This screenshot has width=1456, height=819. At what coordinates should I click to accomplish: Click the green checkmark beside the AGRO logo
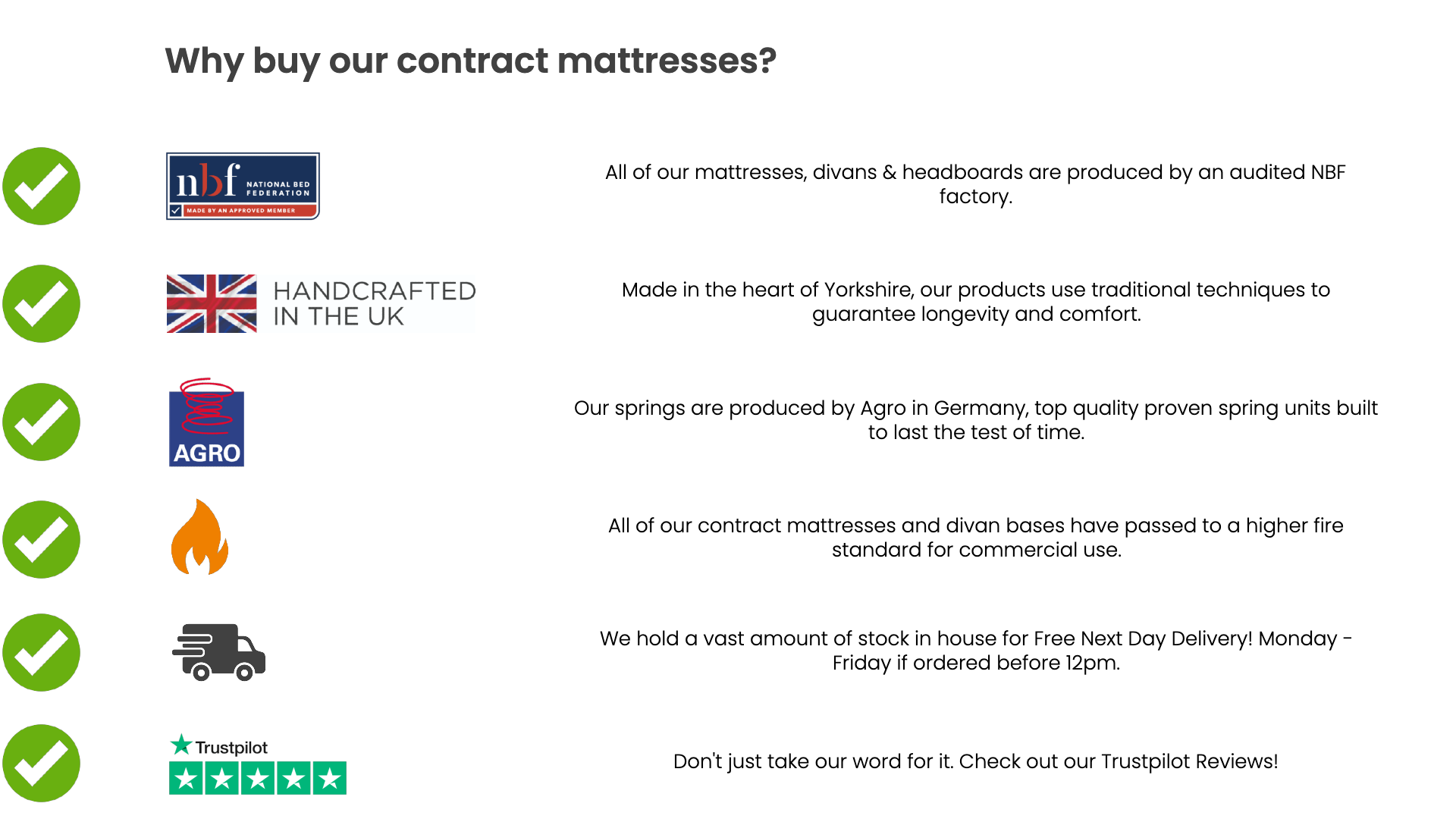point(42,422)
